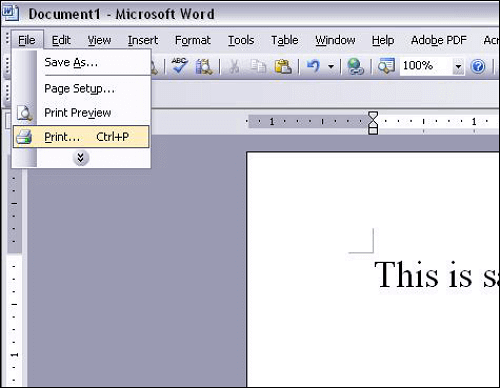The height and width of the screenshot is (388, 500).
Task: Open the Insert menu
Action: (143, 40)
